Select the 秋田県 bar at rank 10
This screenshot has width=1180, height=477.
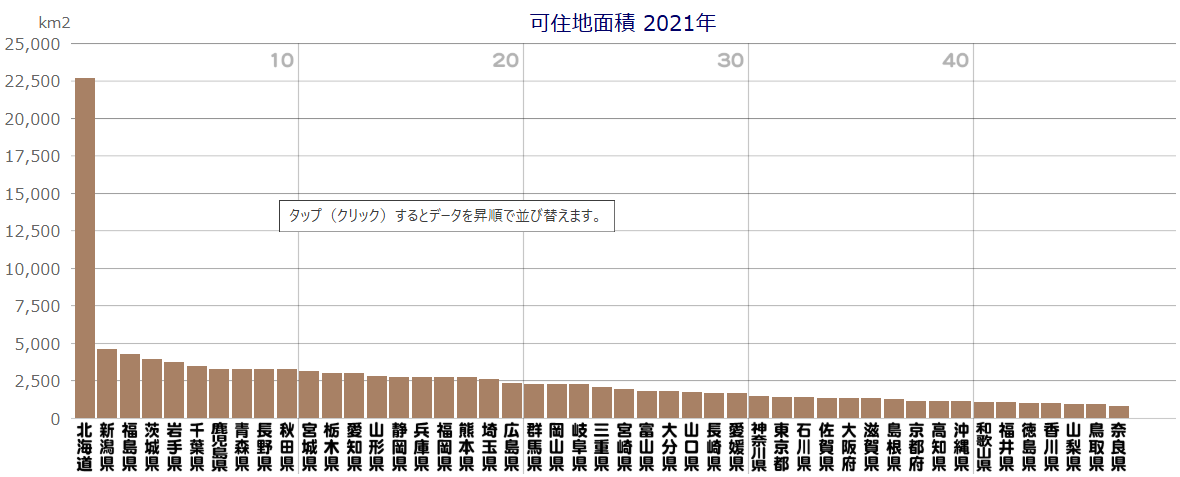coord(287,394)
